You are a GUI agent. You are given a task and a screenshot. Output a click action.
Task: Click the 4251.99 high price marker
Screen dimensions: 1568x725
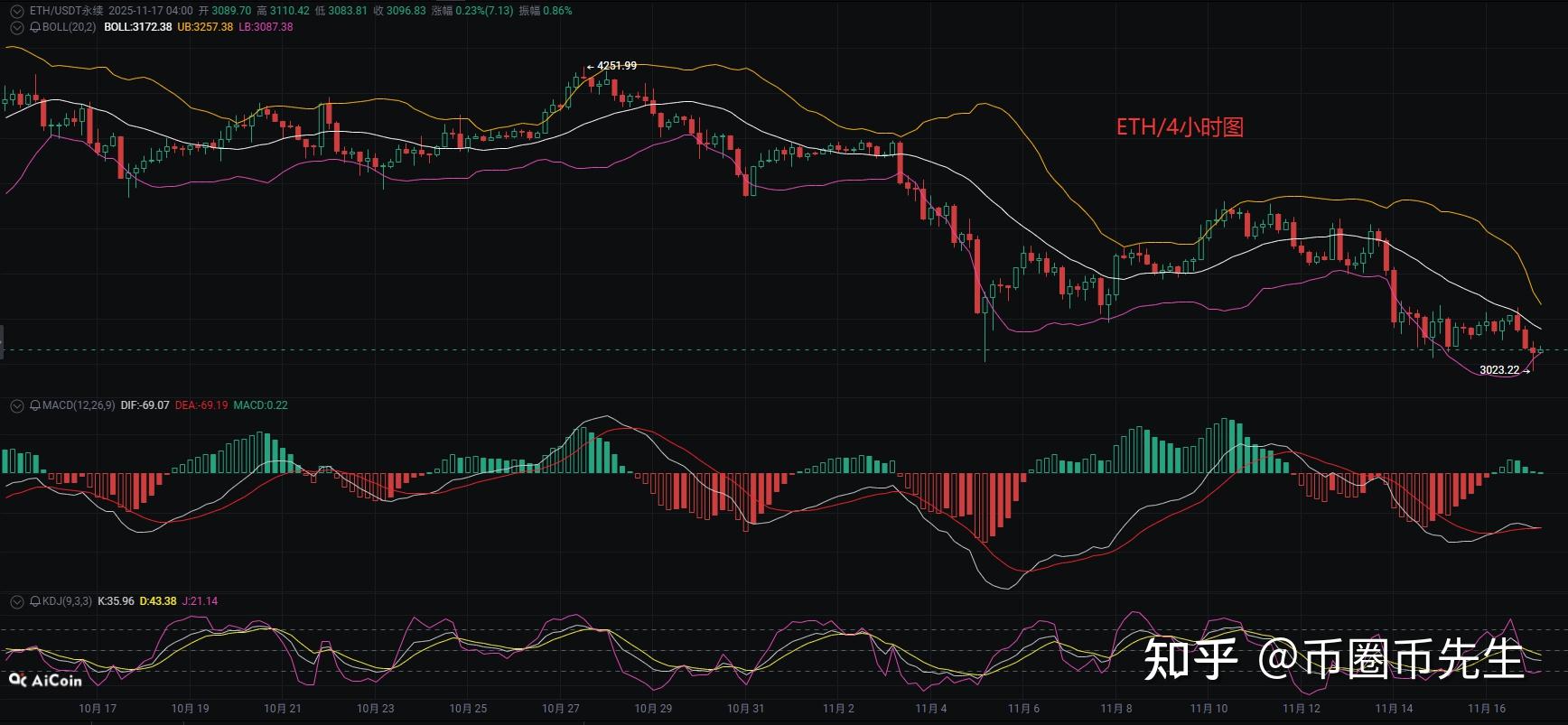(x=616, y=66)
